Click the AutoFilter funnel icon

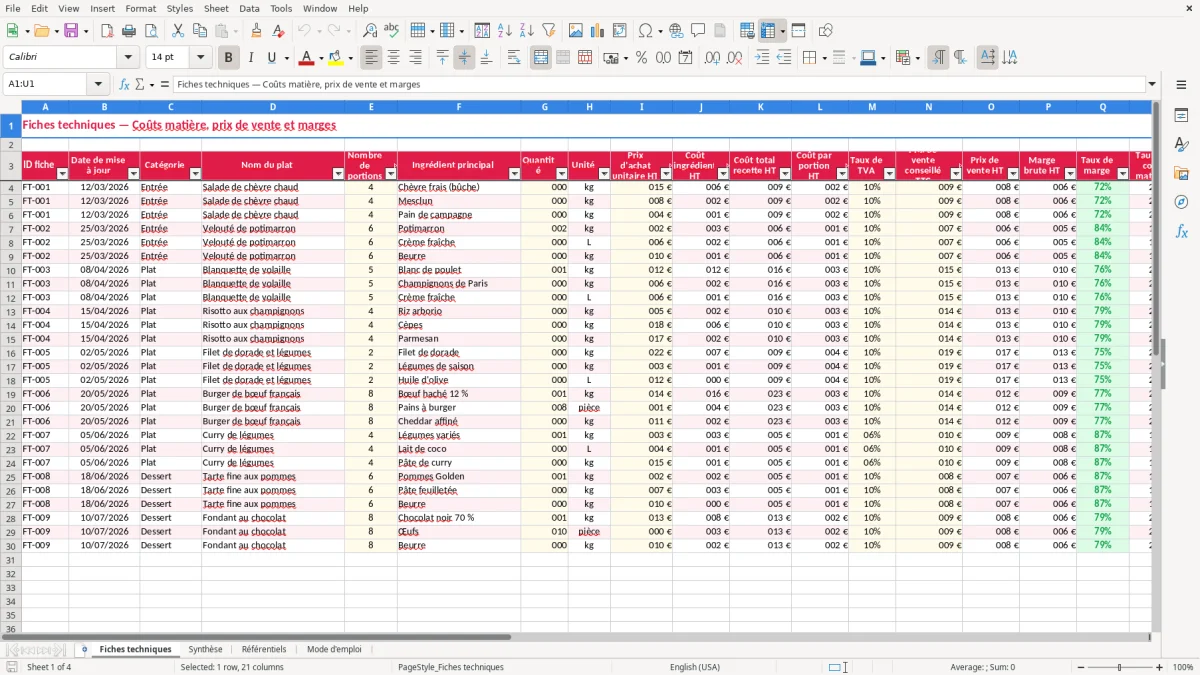tap(549, 31)
